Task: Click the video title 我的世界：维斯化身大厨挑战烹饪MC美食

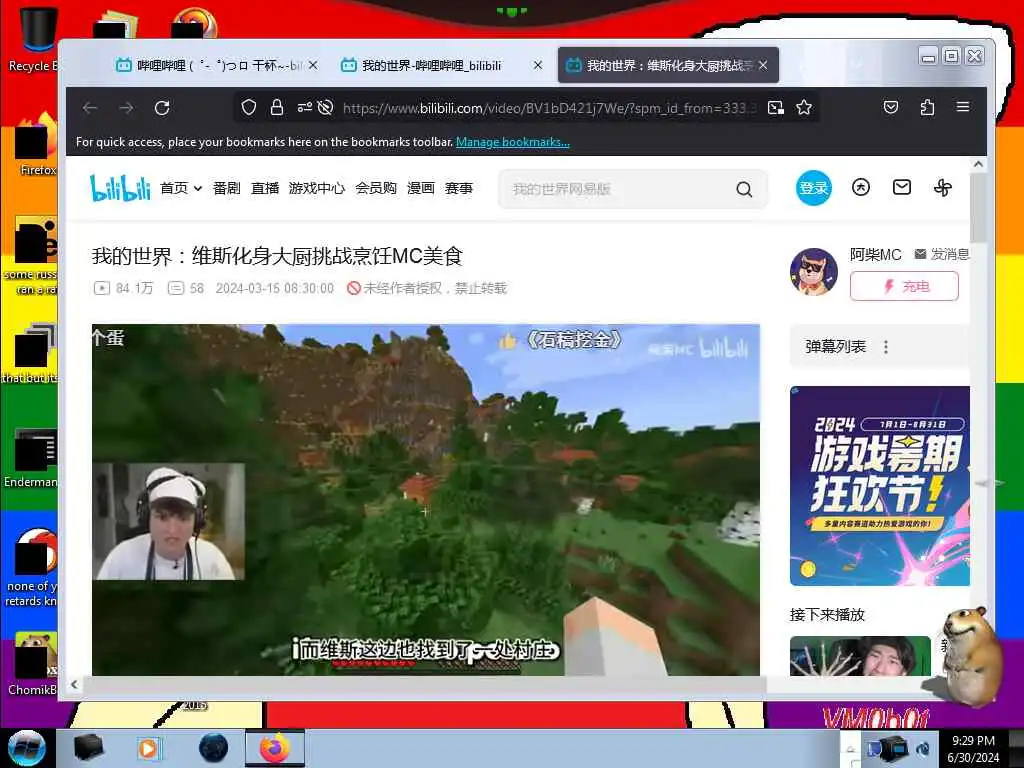Action: 277,256
